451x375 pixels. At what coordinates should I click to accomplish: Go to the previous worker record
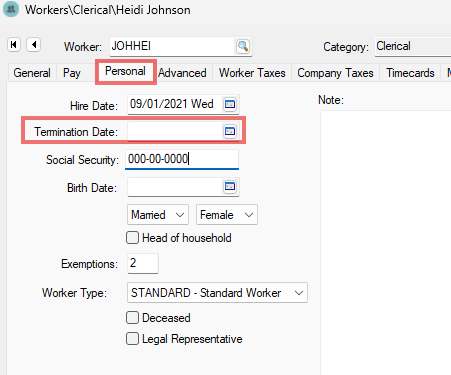(34, 44)
